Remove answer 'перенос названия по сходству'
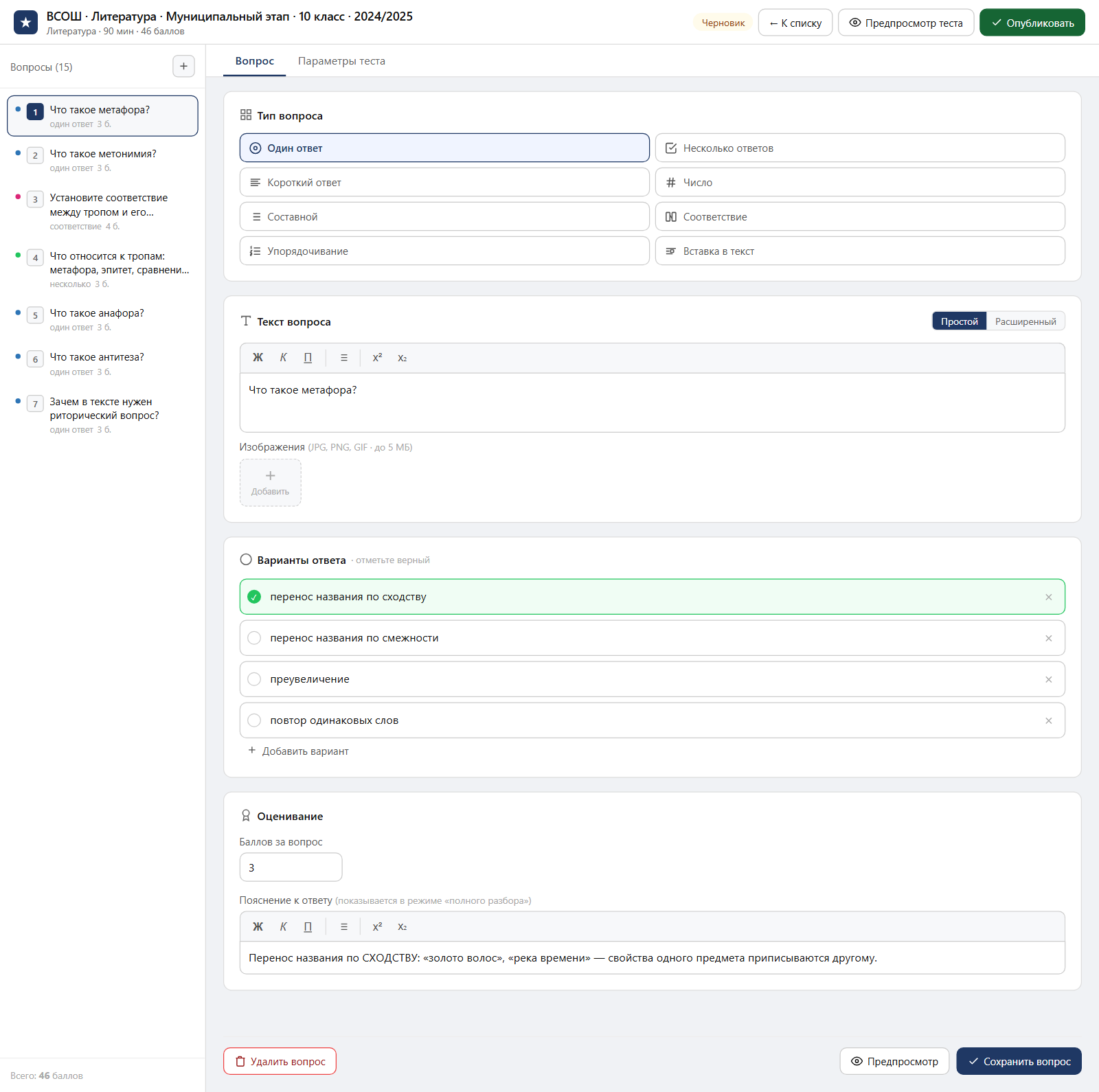This screenshot has height=1092, width=1099. pyautogui.click(x=1049, y=597)
